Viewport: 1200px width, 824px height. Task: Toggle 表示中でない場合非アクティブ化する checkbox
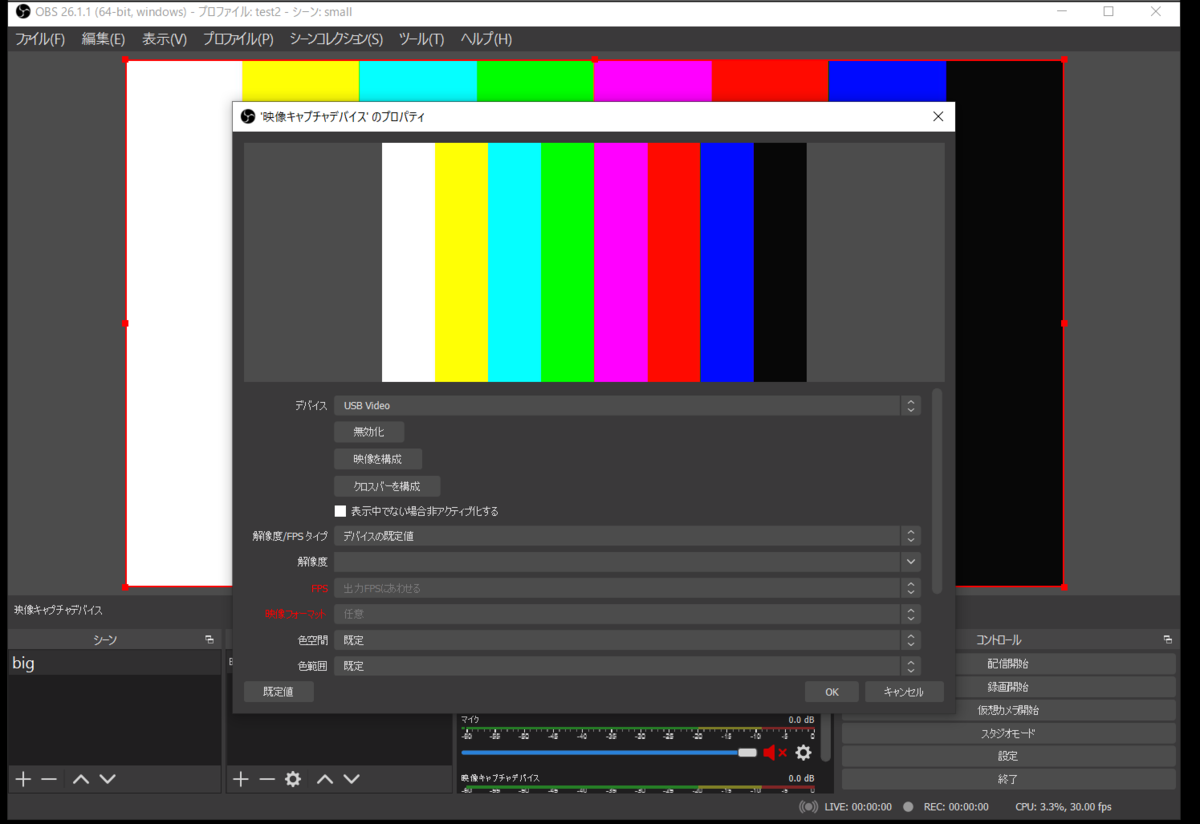[340, 511]
